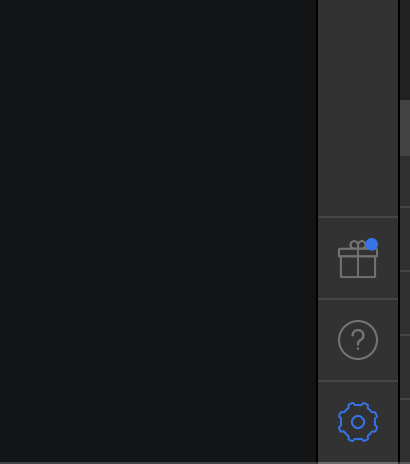Select the gift sidebar cell below the divider
The image size is (410, 464).
pos(358,258)
